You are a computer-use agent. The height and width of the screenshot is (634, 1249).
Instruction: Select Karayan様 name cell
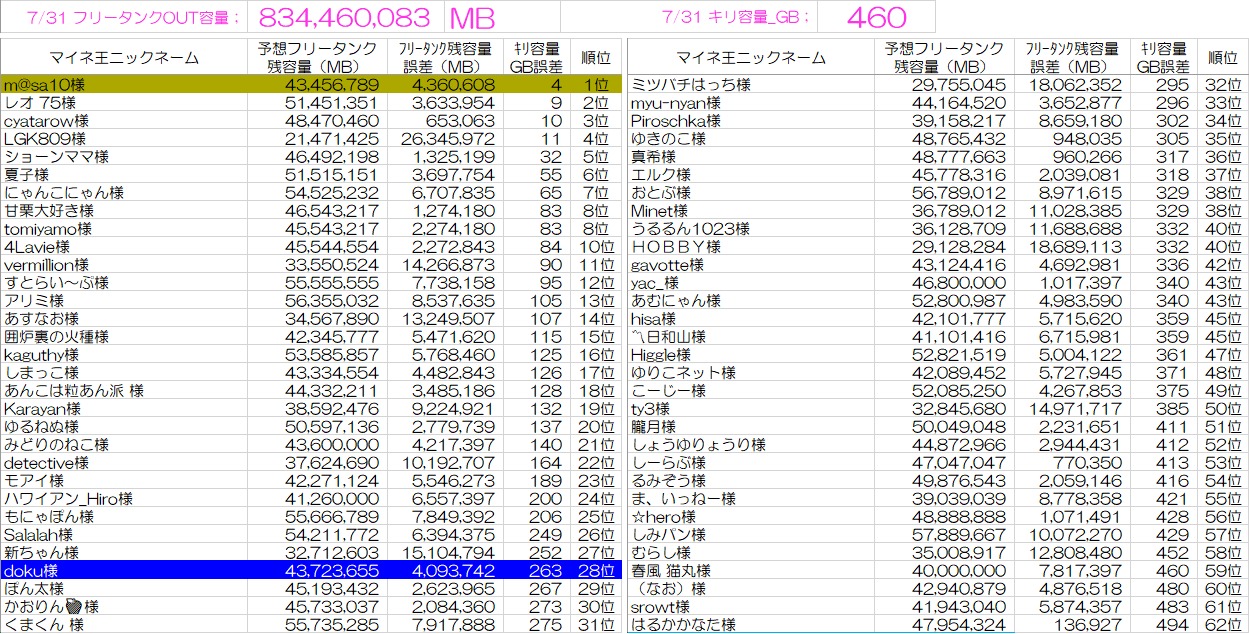[x=124, y=409]
